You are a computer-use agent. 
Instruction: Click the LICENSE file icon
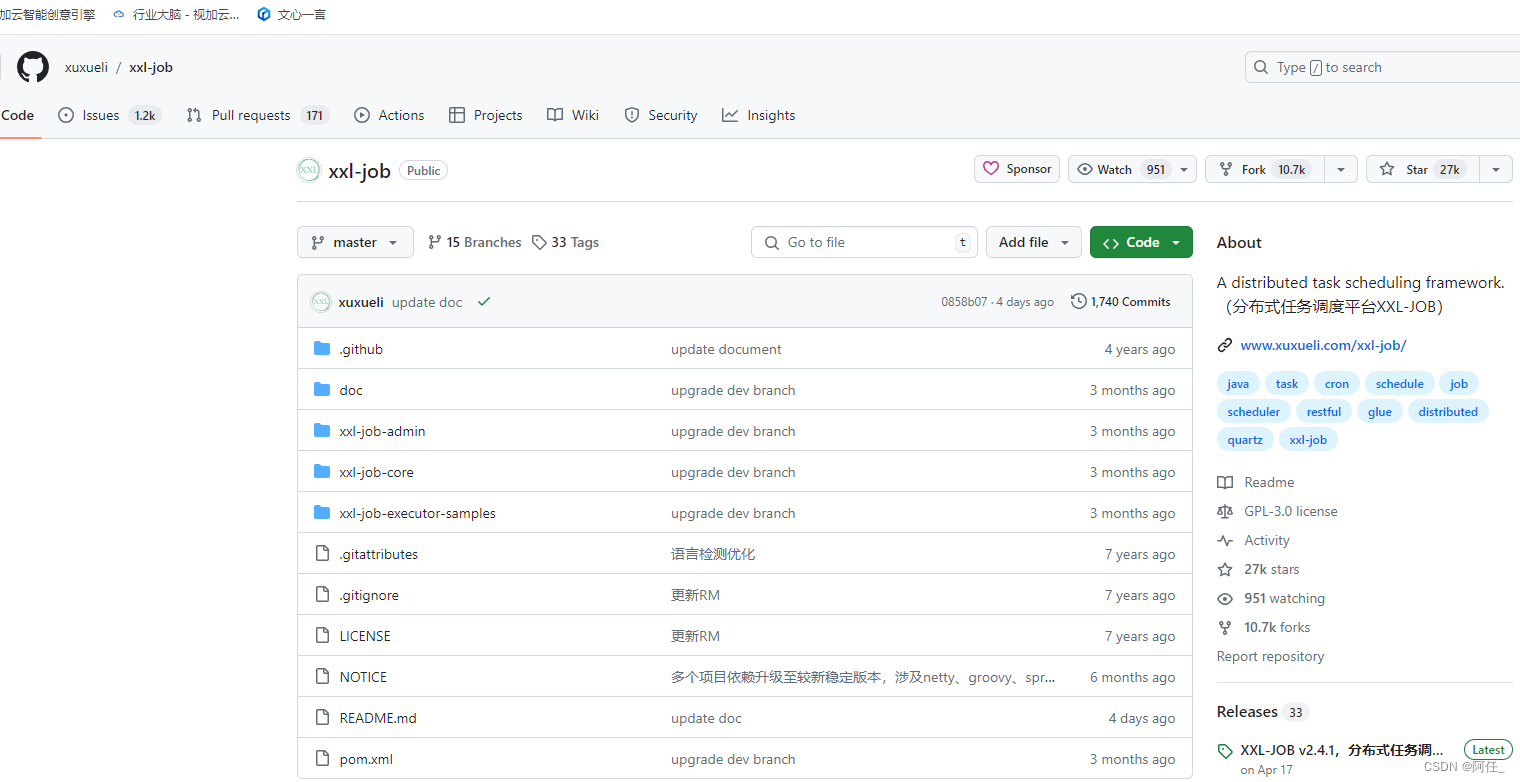click(x=322, y=636)
